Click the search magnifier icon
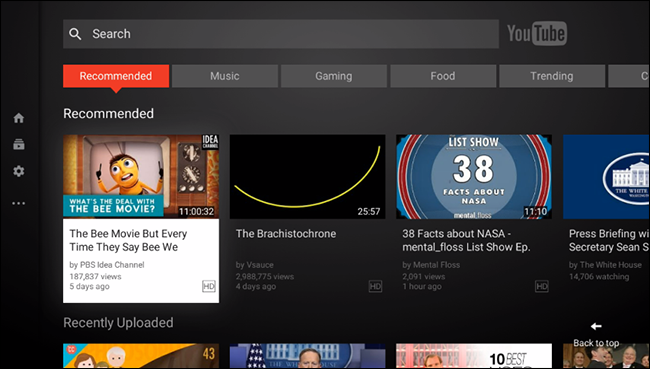The width and height of the screenshot is (650, 369). coord(75,34)
